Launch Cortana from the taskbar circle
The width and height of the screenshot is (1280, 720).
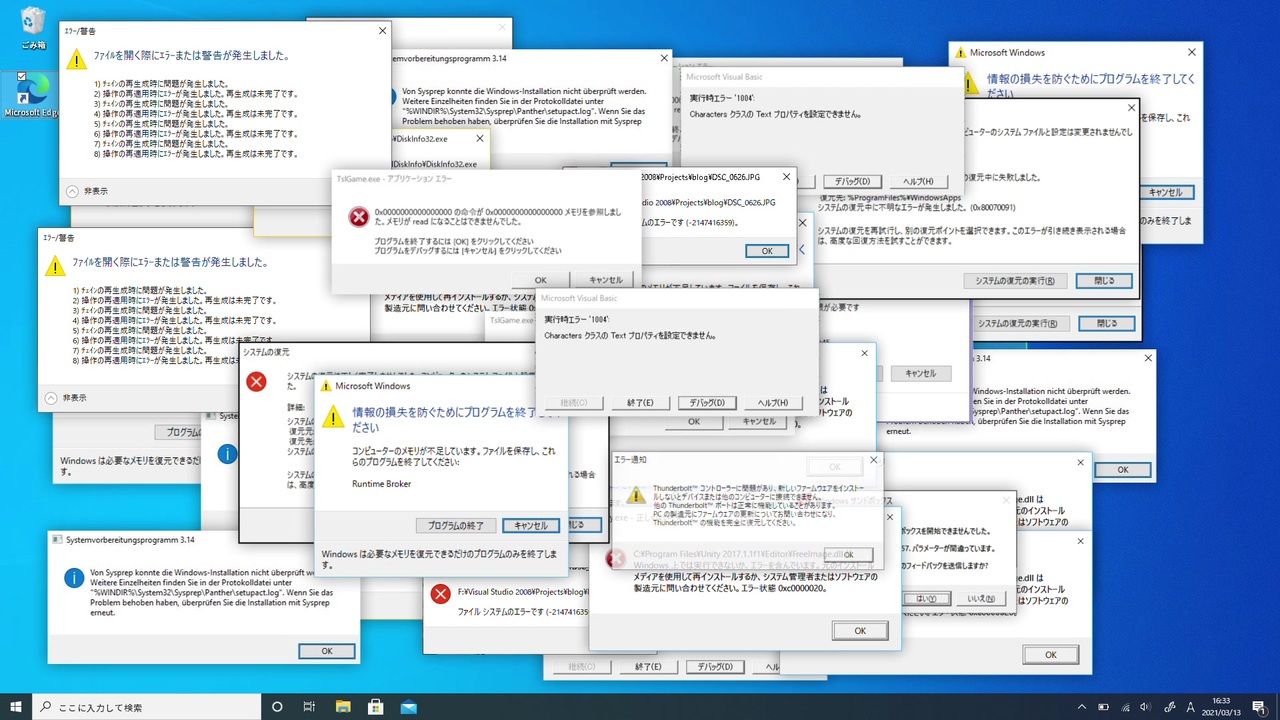tap(277, 707)
